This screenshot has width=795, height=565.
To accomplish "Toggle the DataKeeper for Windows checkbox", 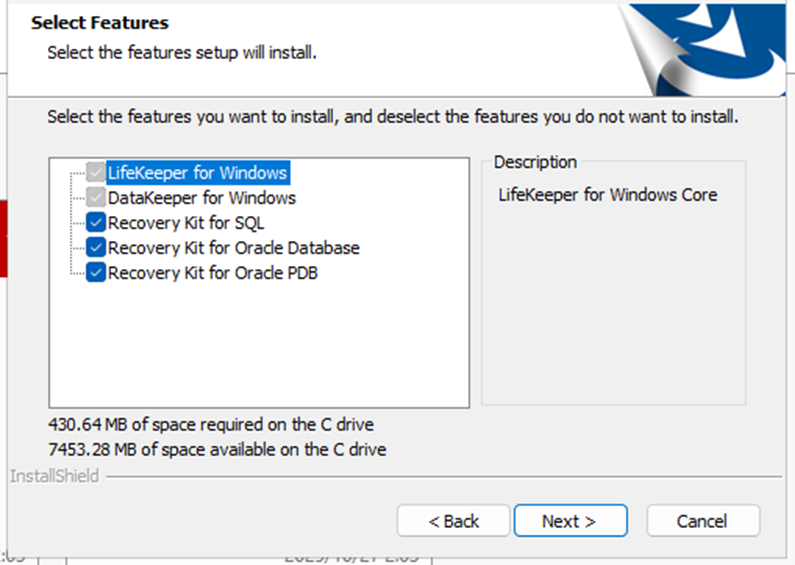I will 96,197.
